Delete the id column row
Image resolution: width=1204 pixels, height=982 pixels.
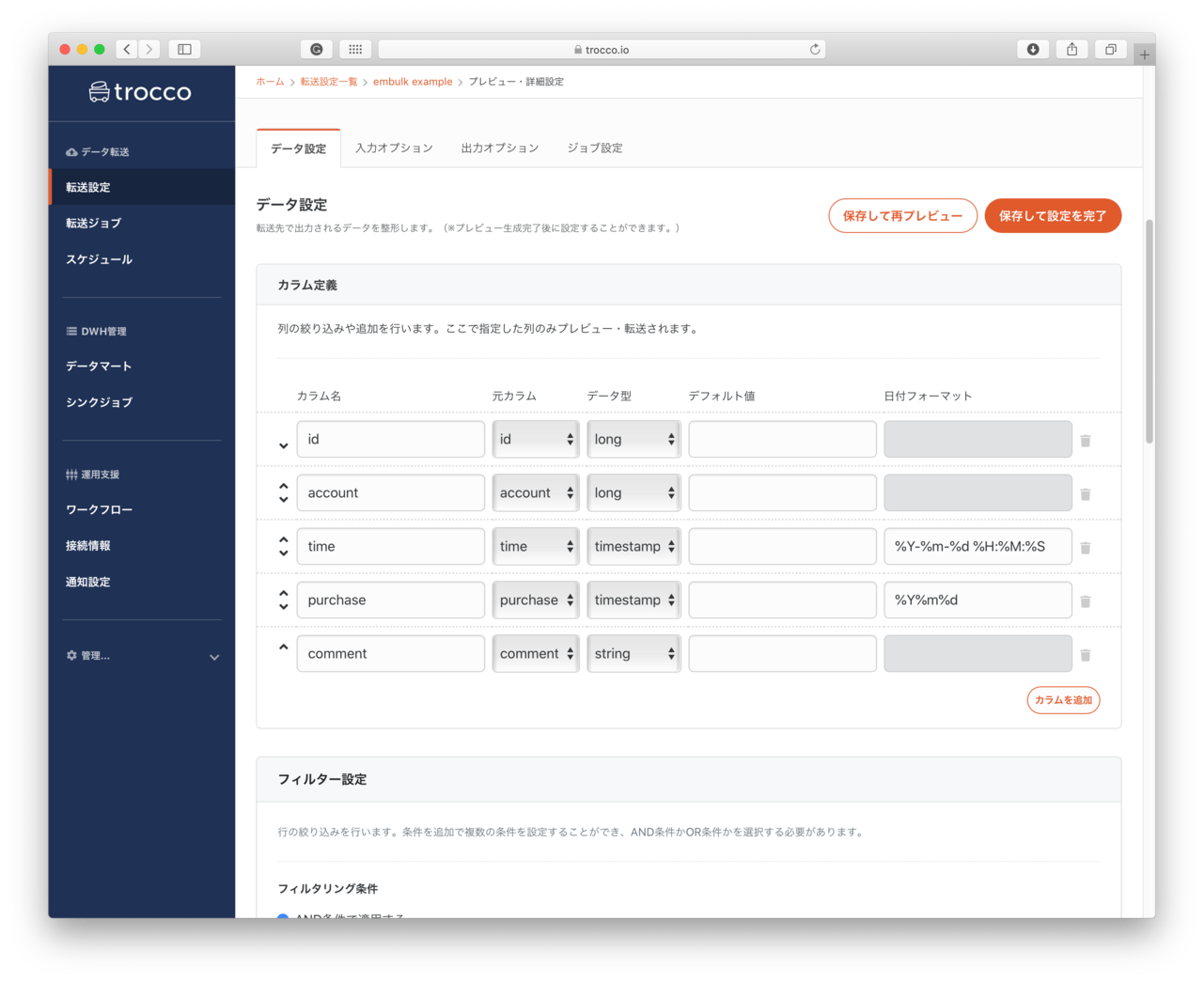tap(1086, 441)
